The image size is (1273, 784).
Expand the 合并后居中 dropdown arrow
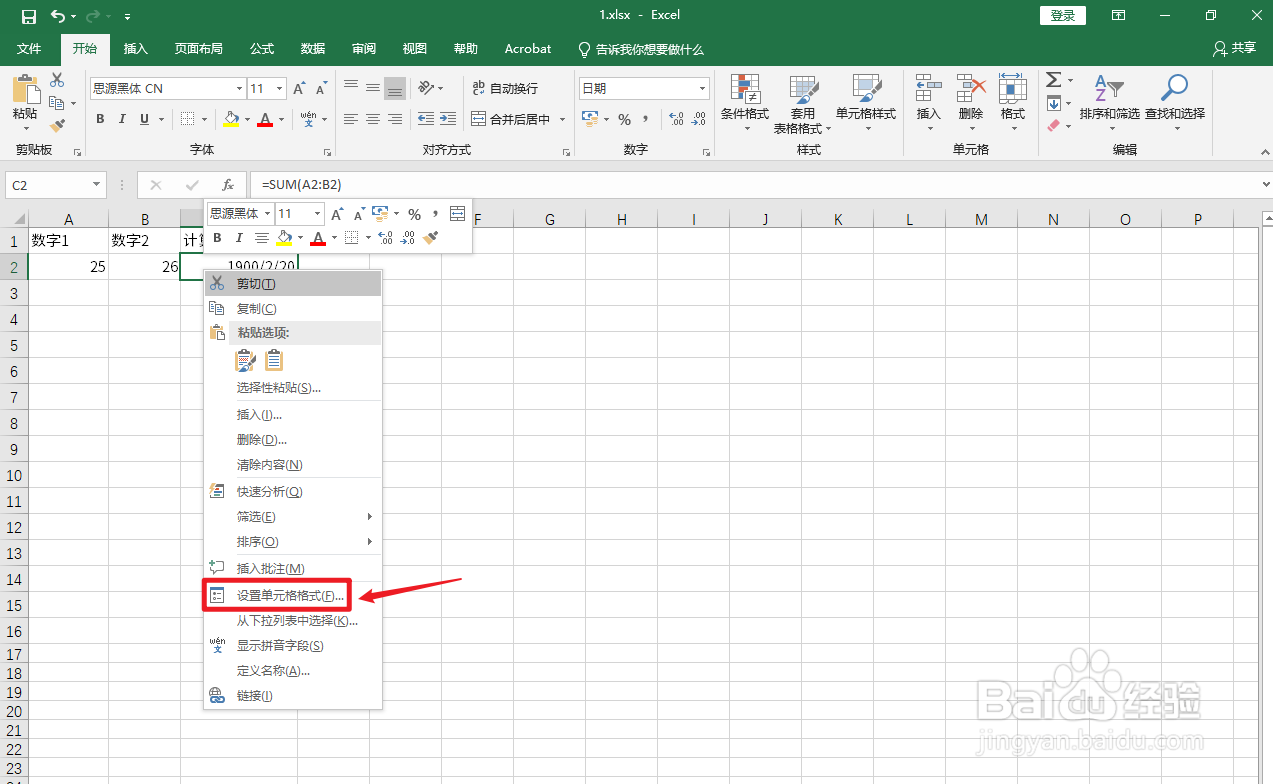pyautogui.click(x=562, y=119)
